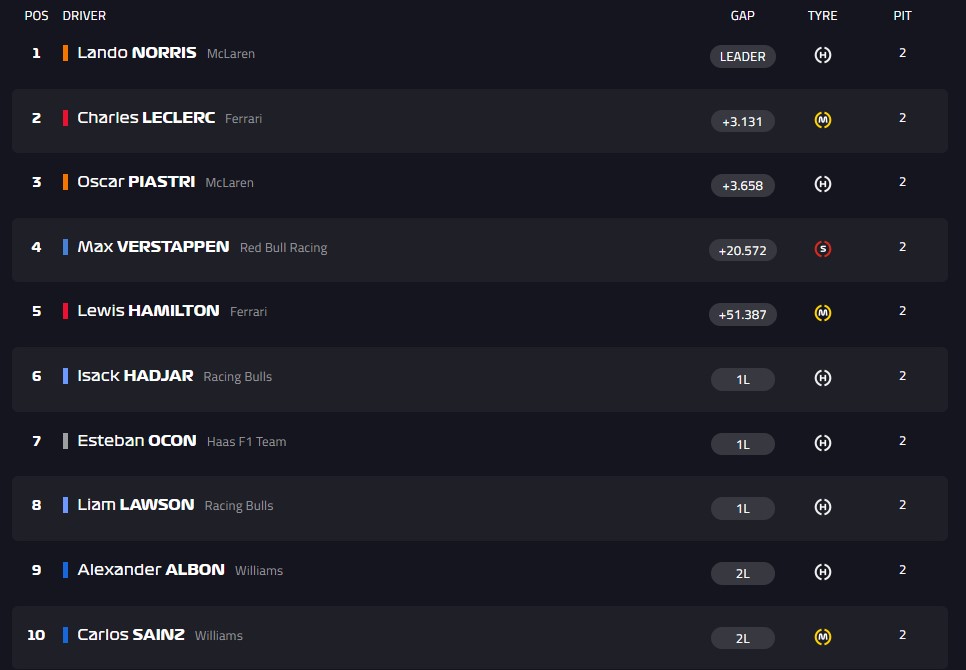This screenshot has width=966, height=670.
Task: Click Oscar Piastri hard tyre icon
Action: click(x=822, y=184)
